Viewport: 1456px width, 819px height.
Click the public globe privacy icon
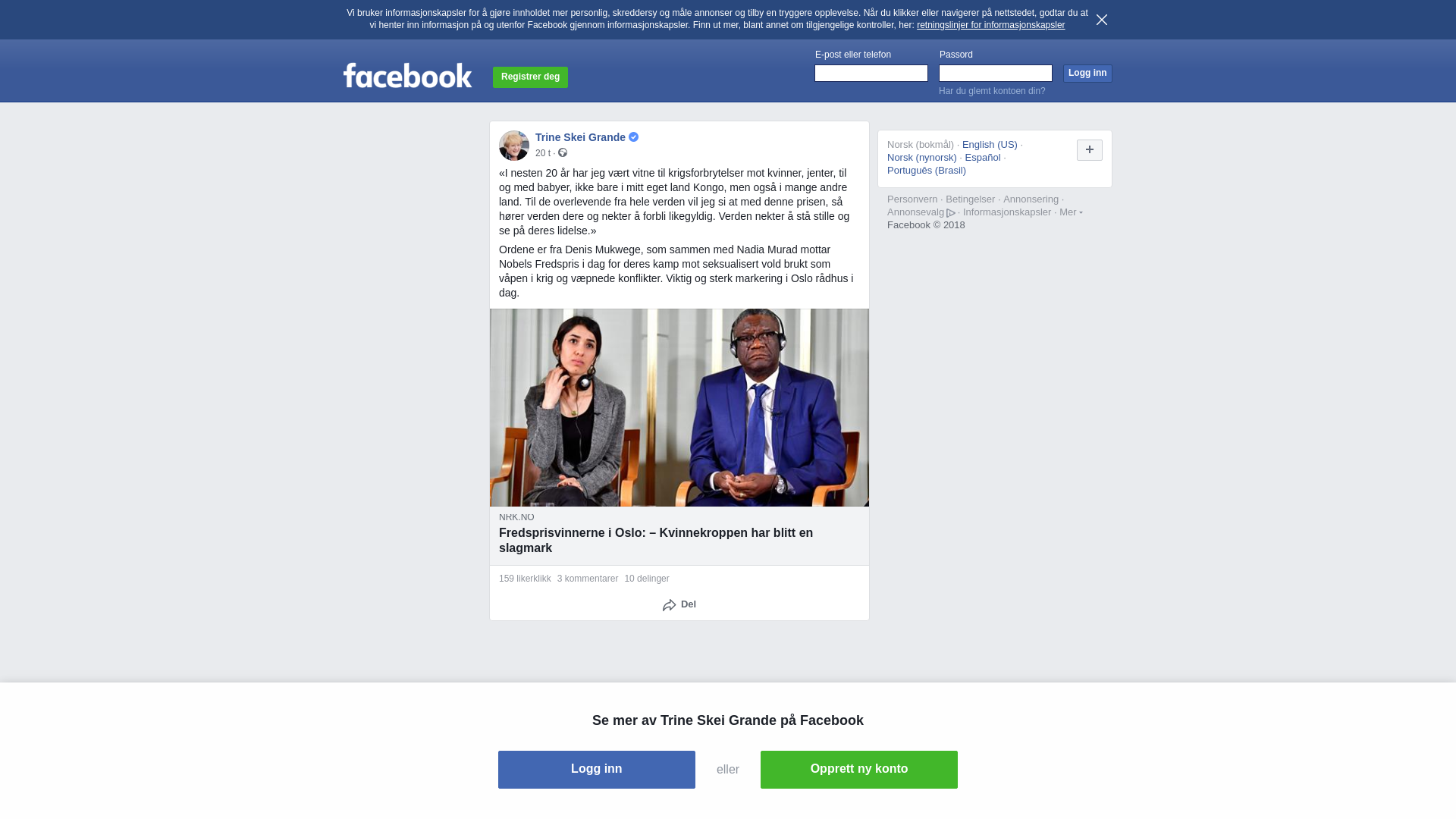563,152
